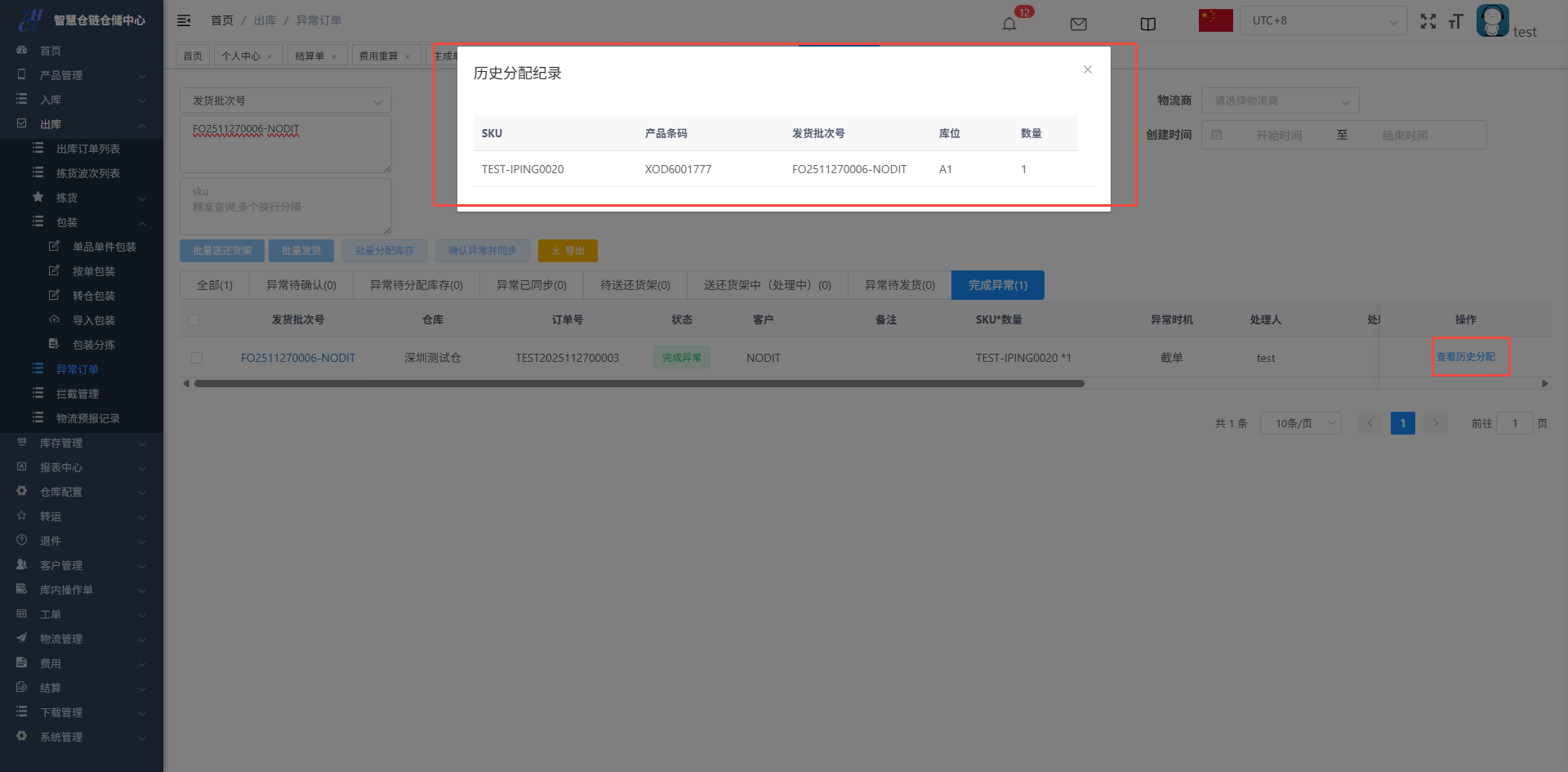Click the notification bell icon
This screenshot has width=1568, height=772.
(1009, 24)
